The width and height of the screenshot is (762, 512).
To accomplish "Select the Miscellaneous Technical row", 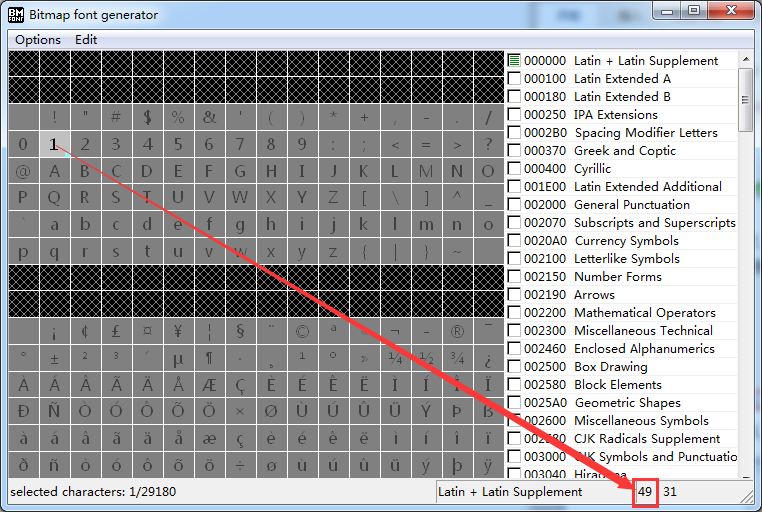I will tap(622, 330).
